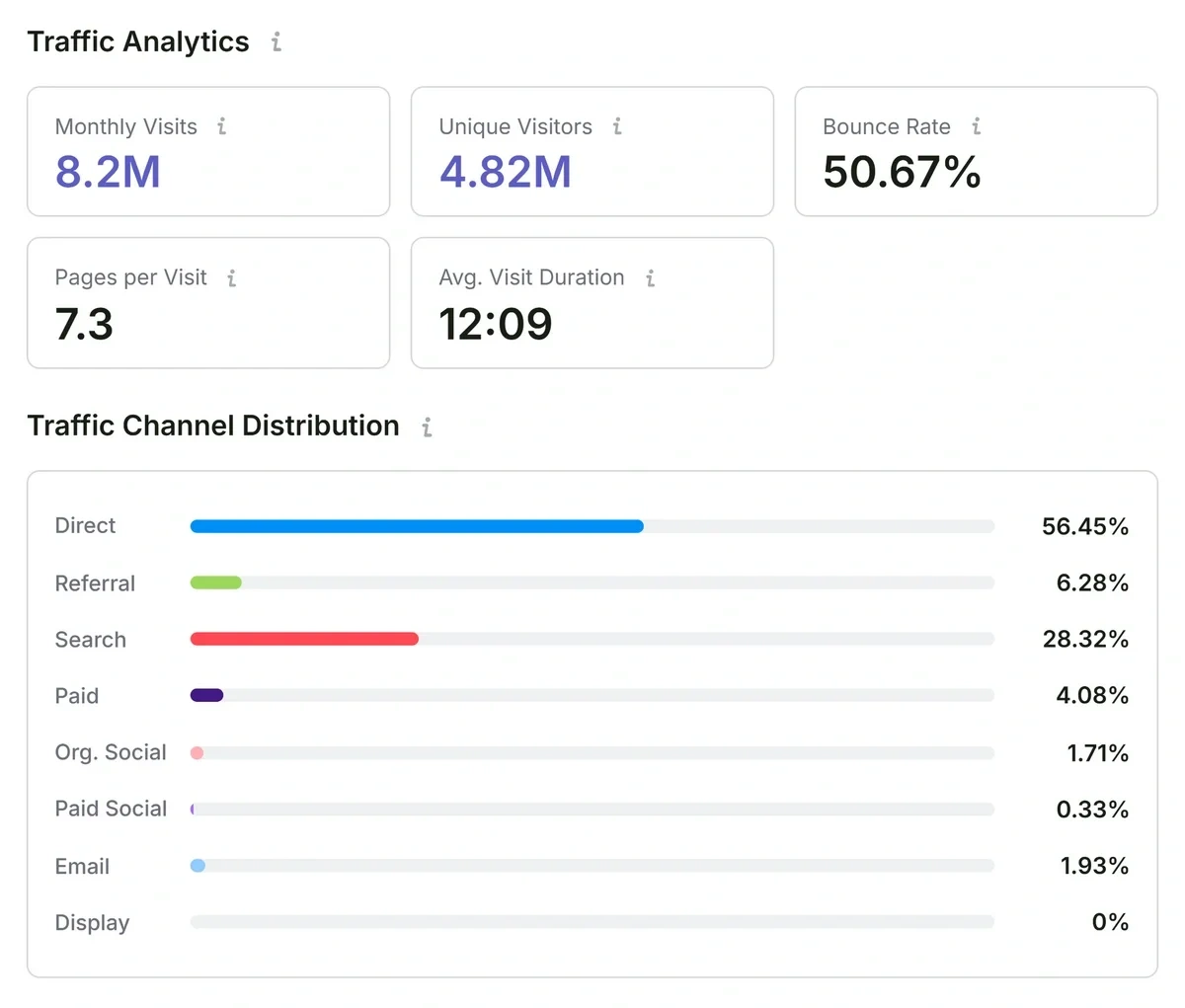
Task: Click the Email channel label
Action: click(x=82, y=866)
